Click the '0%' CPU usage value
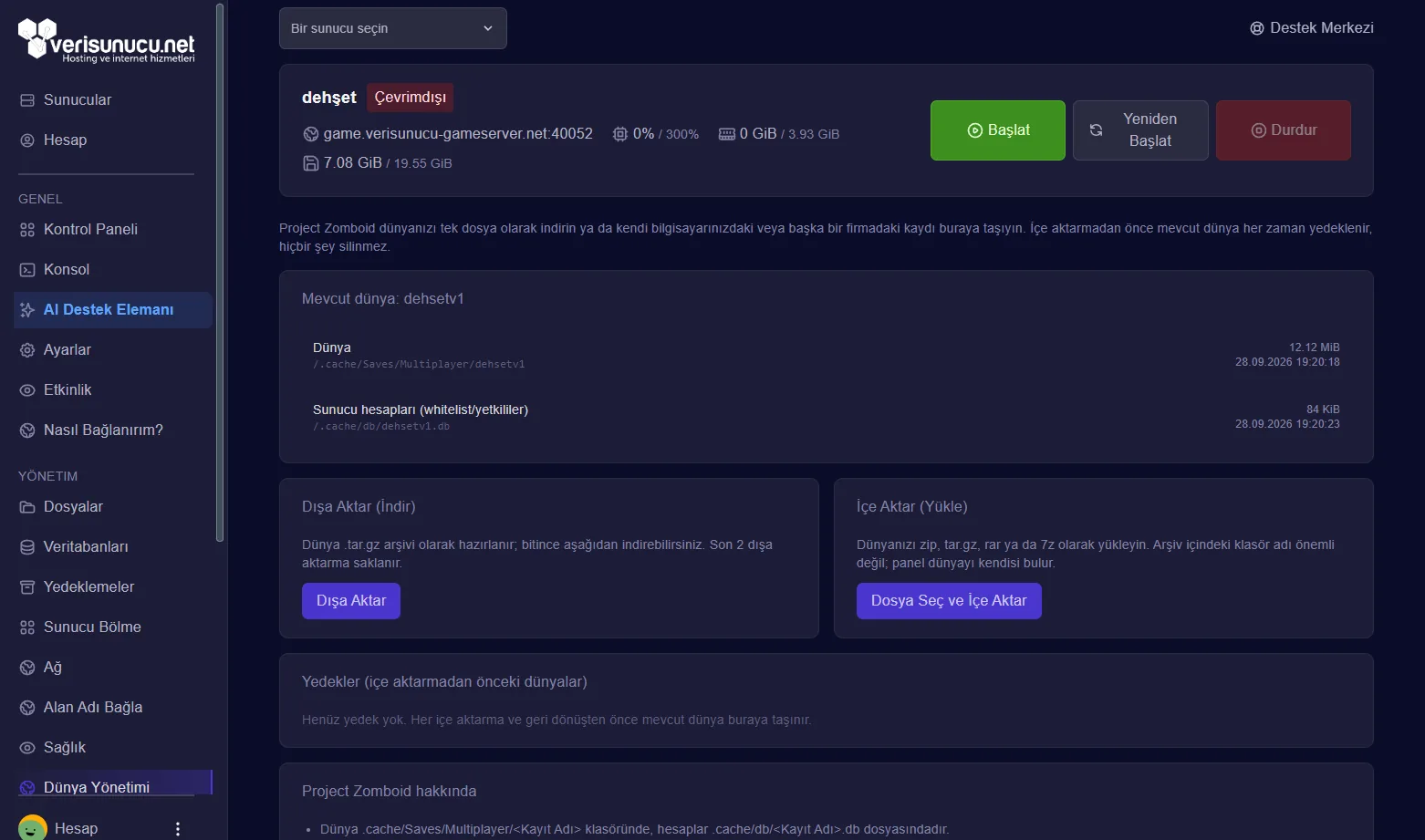The width and height of the screenshot is (1425, 840). pos(643,134)
